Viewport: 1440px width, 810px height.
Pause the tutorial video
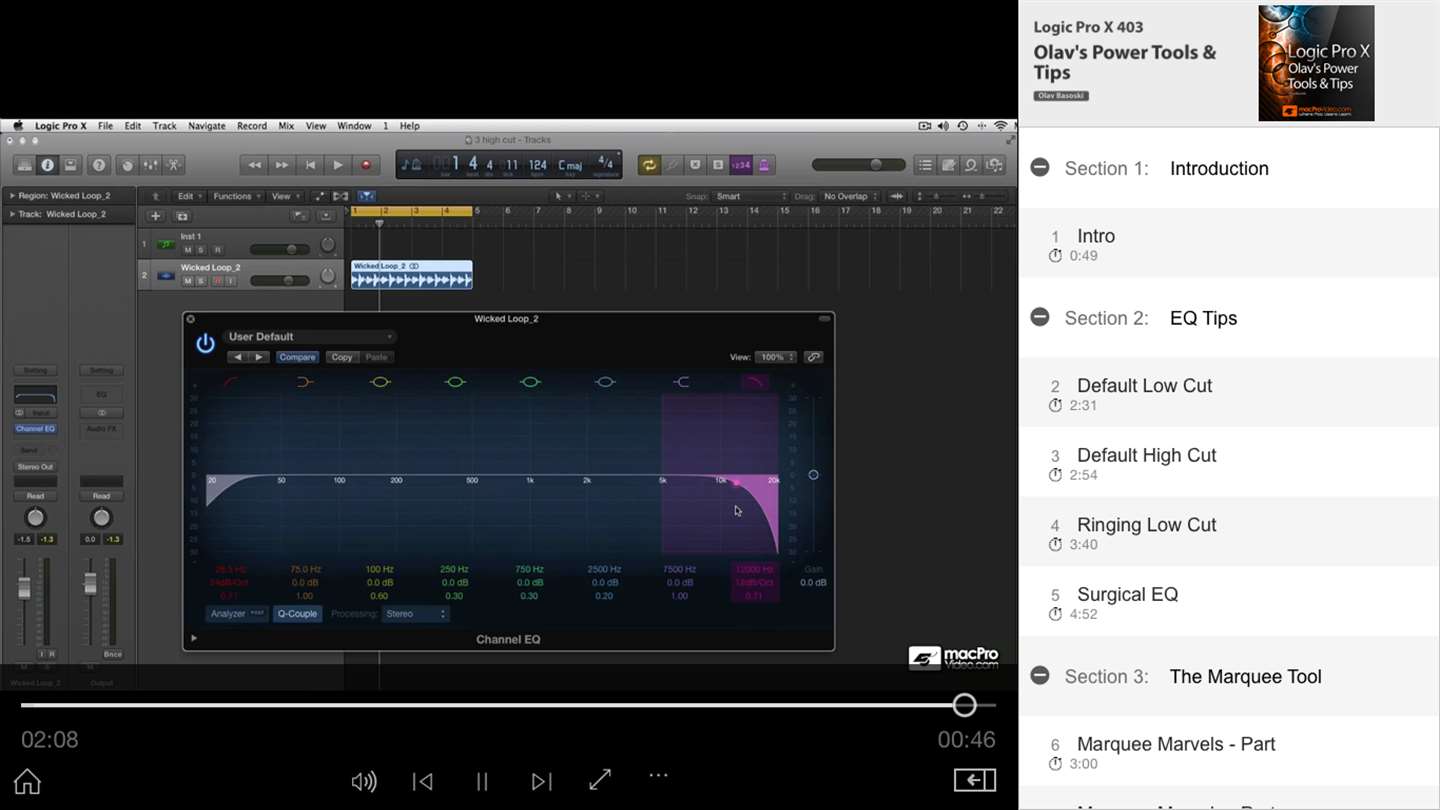pyautogui.click(x=482, y=781)
